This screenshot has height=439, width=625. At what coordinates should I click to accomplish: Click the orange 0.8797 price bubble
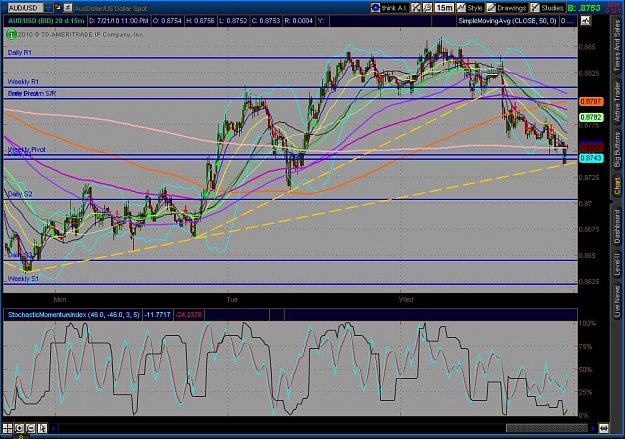591,102
